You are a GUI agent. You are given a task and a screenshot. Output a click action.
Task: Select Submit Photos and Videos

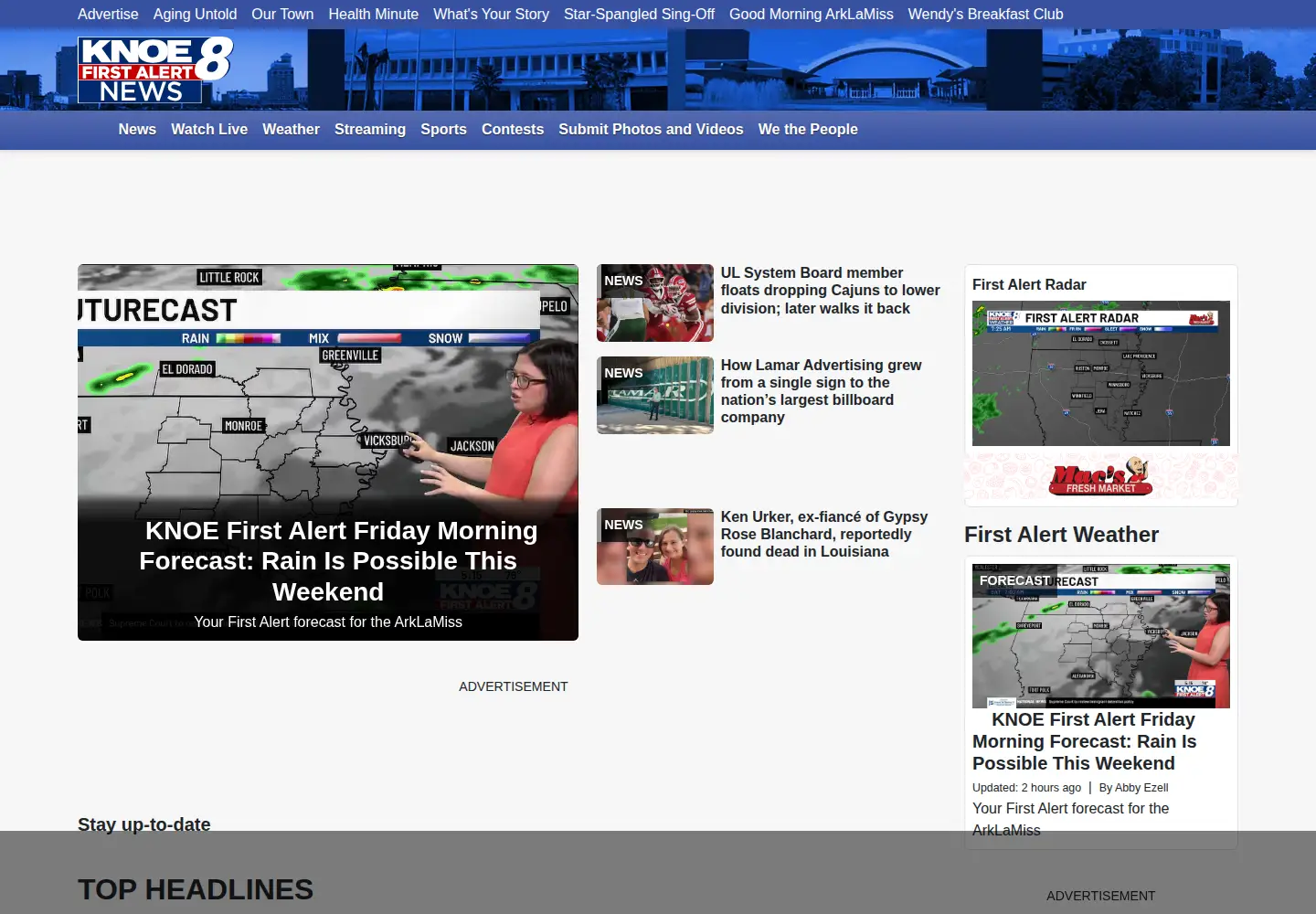click(x=651, y=130)
